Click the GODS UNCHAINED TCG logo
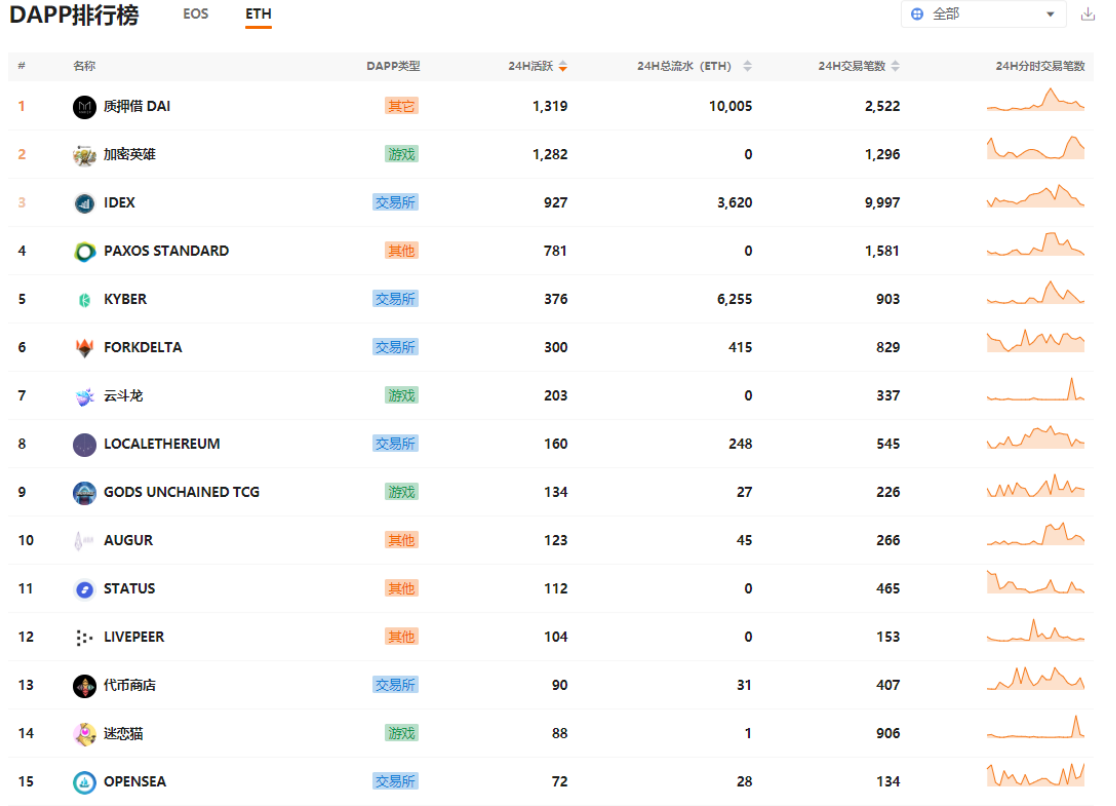 click(84, 493)
